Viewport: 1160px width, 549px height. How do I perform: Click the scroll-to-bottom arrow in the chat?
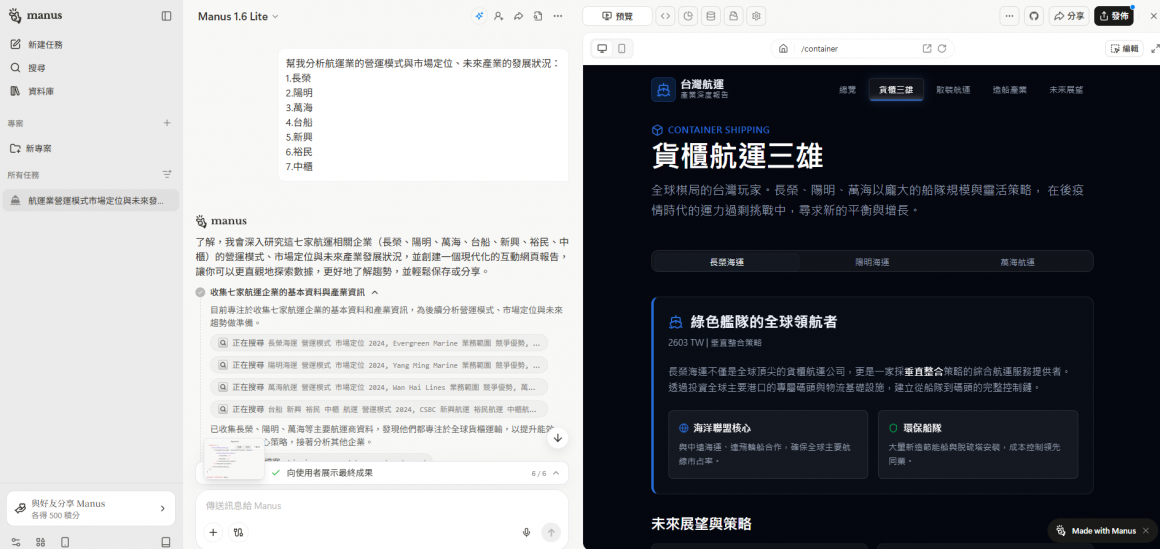pyautogui.click(x=558, y=438)
